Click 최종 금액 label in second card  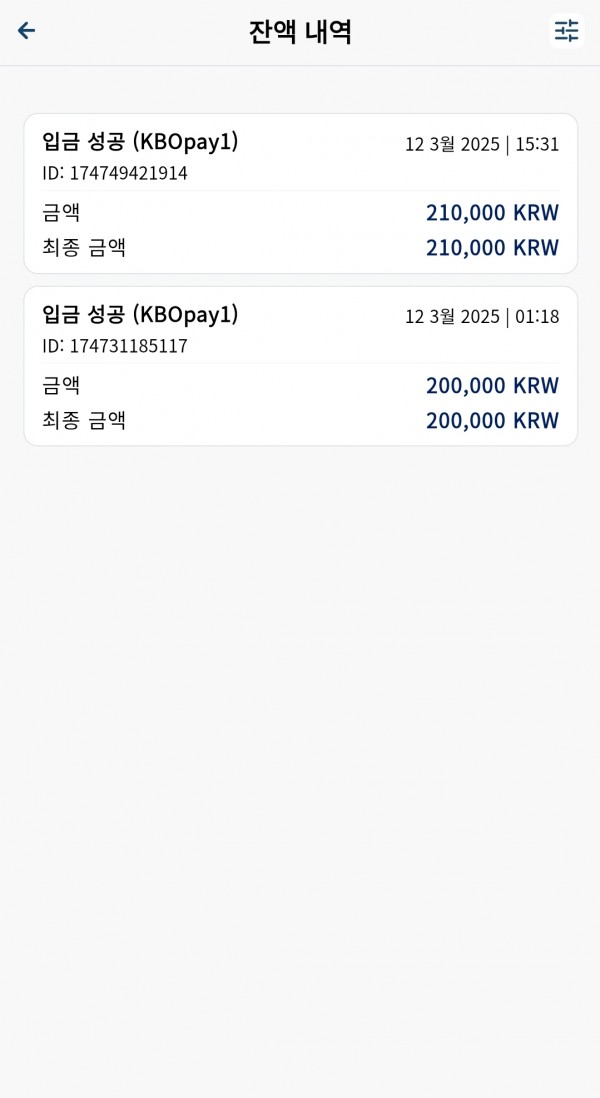[x=84, y=420]
